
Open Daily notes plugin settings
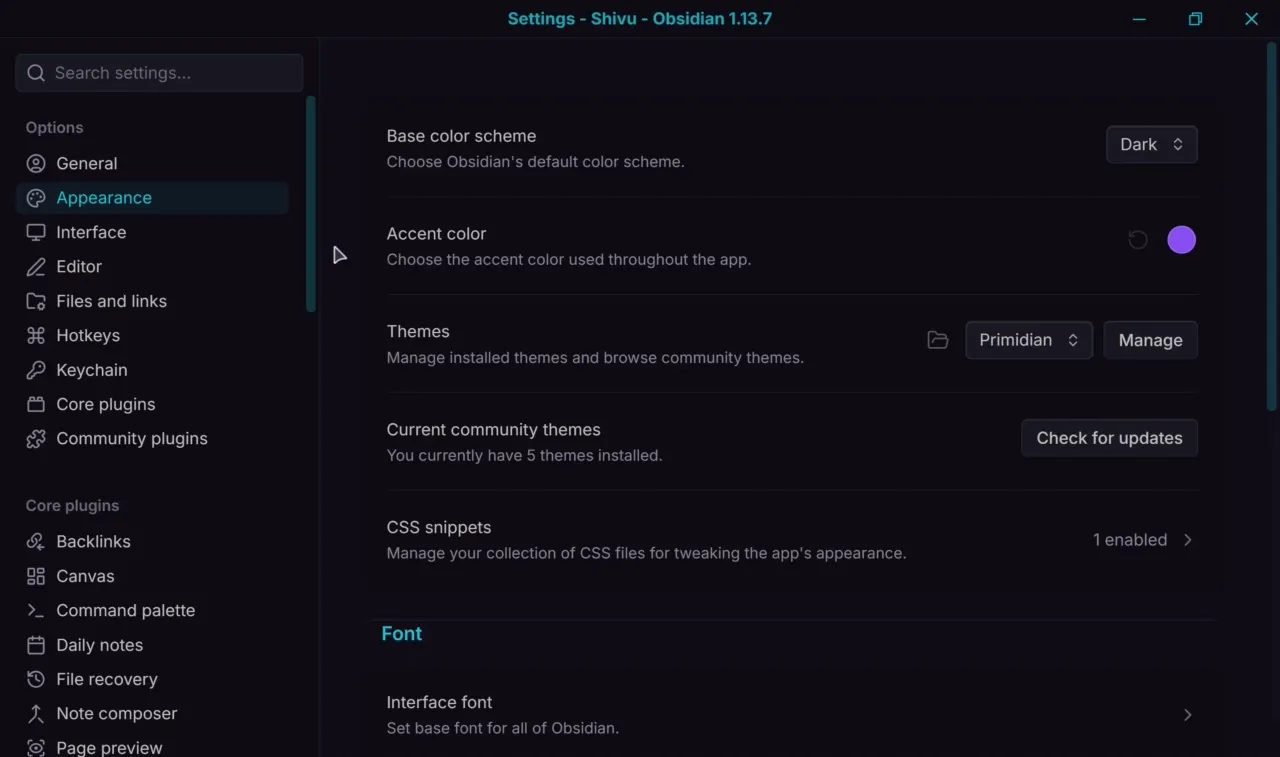coord(152,645)
